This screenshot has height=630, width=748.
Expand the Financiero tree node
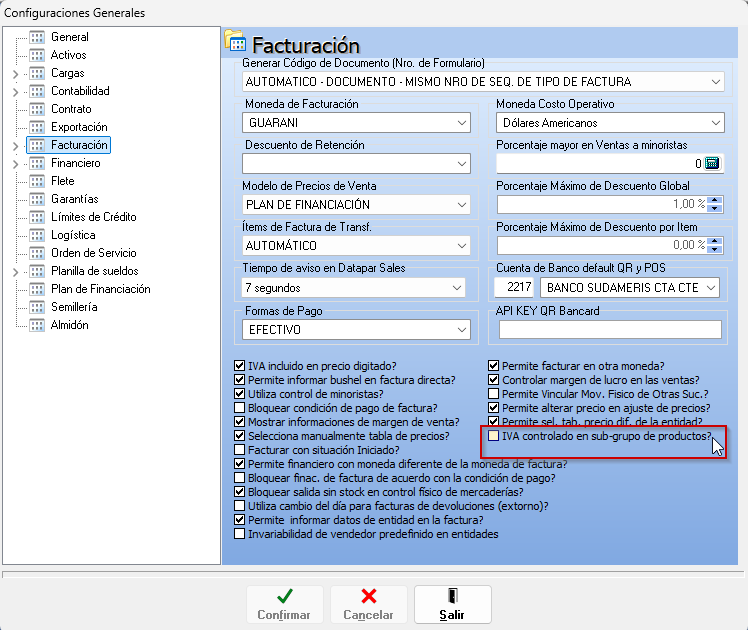coord(15,164)
